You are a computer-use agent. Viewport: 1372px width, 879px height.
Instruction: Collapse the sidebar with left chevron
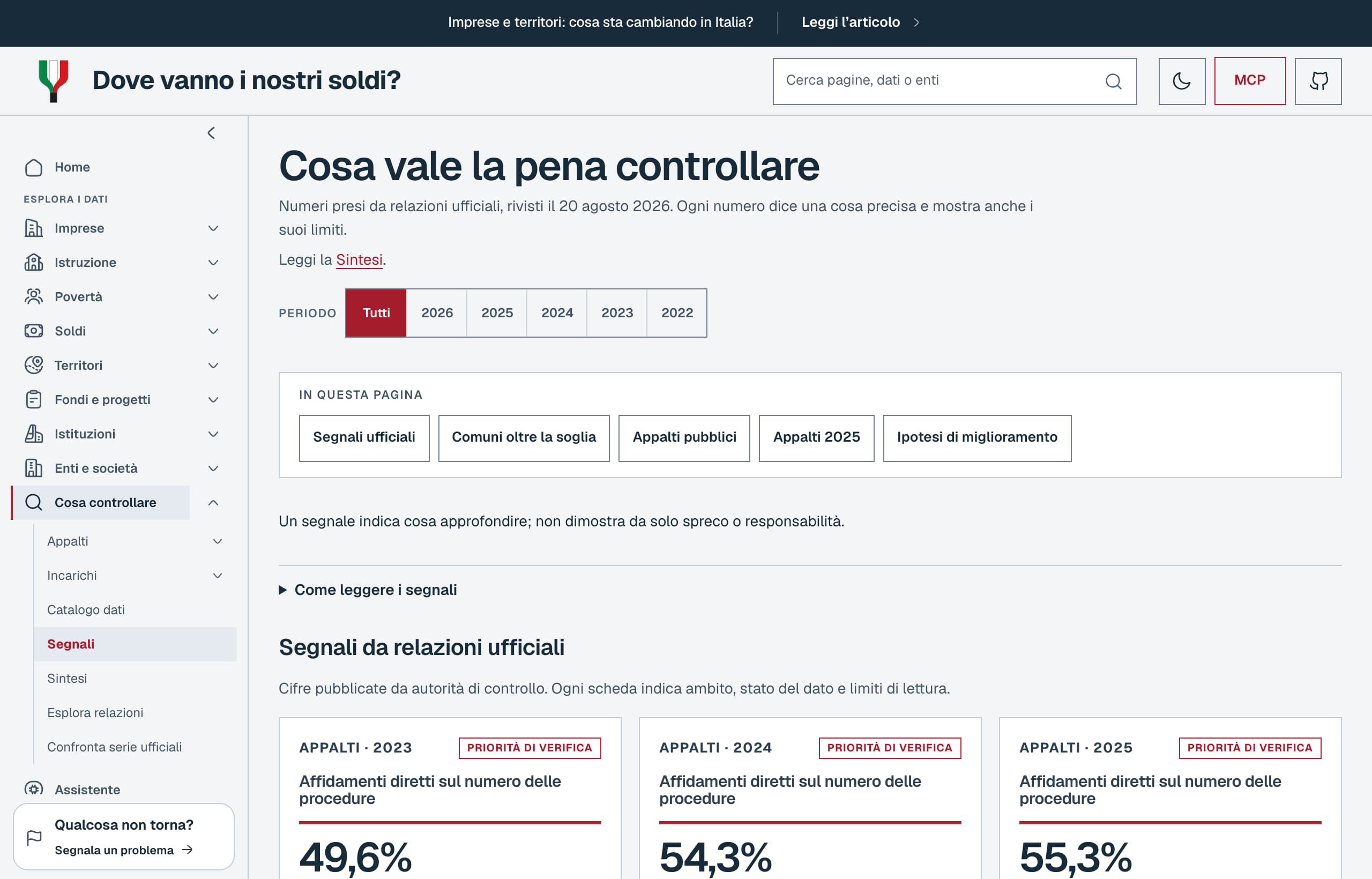[x=211, y=133]
